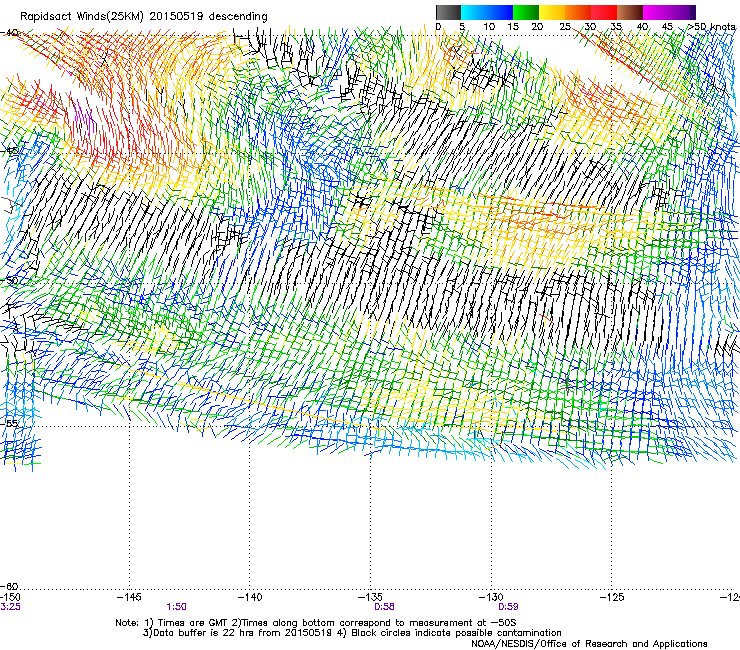Click the 'Note: 1) Times are GMT' line
This screenshot has height=650, width=740.
click(x=316, y=623)
